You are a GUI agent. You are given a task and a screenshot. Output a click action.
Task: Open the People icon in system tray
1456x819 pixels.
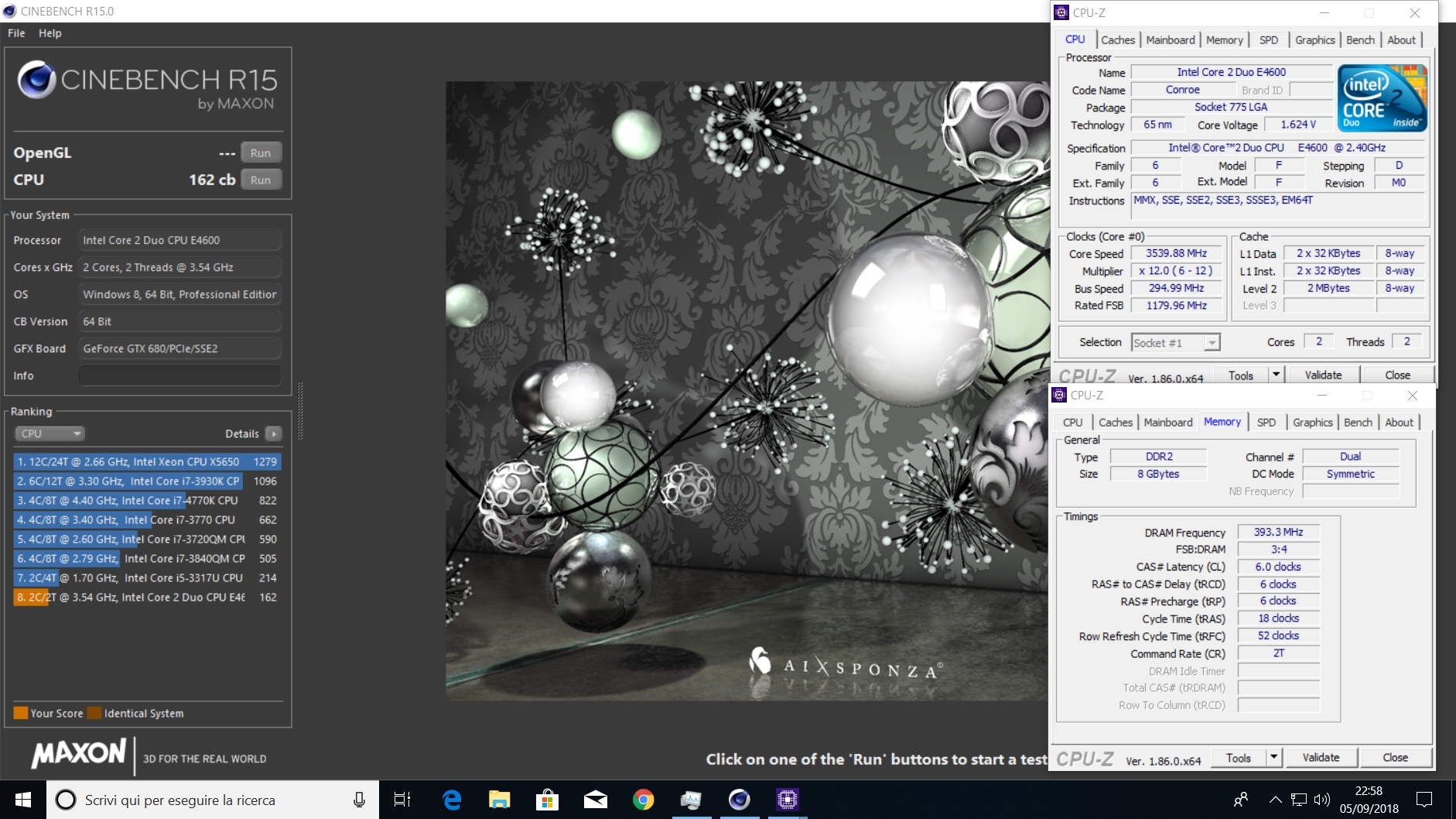coord(1241,800)
